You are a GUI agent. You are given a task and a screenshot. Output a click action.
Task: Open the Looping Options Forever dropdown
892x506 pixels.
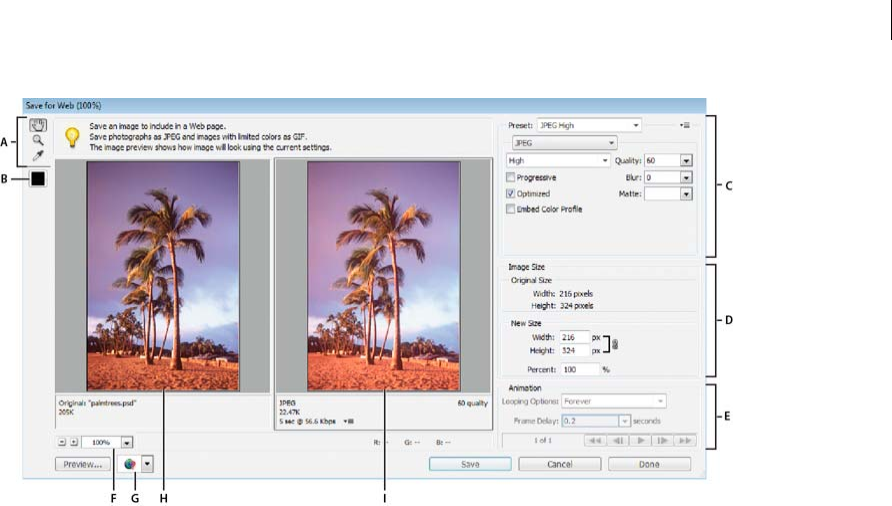[614, 401]
